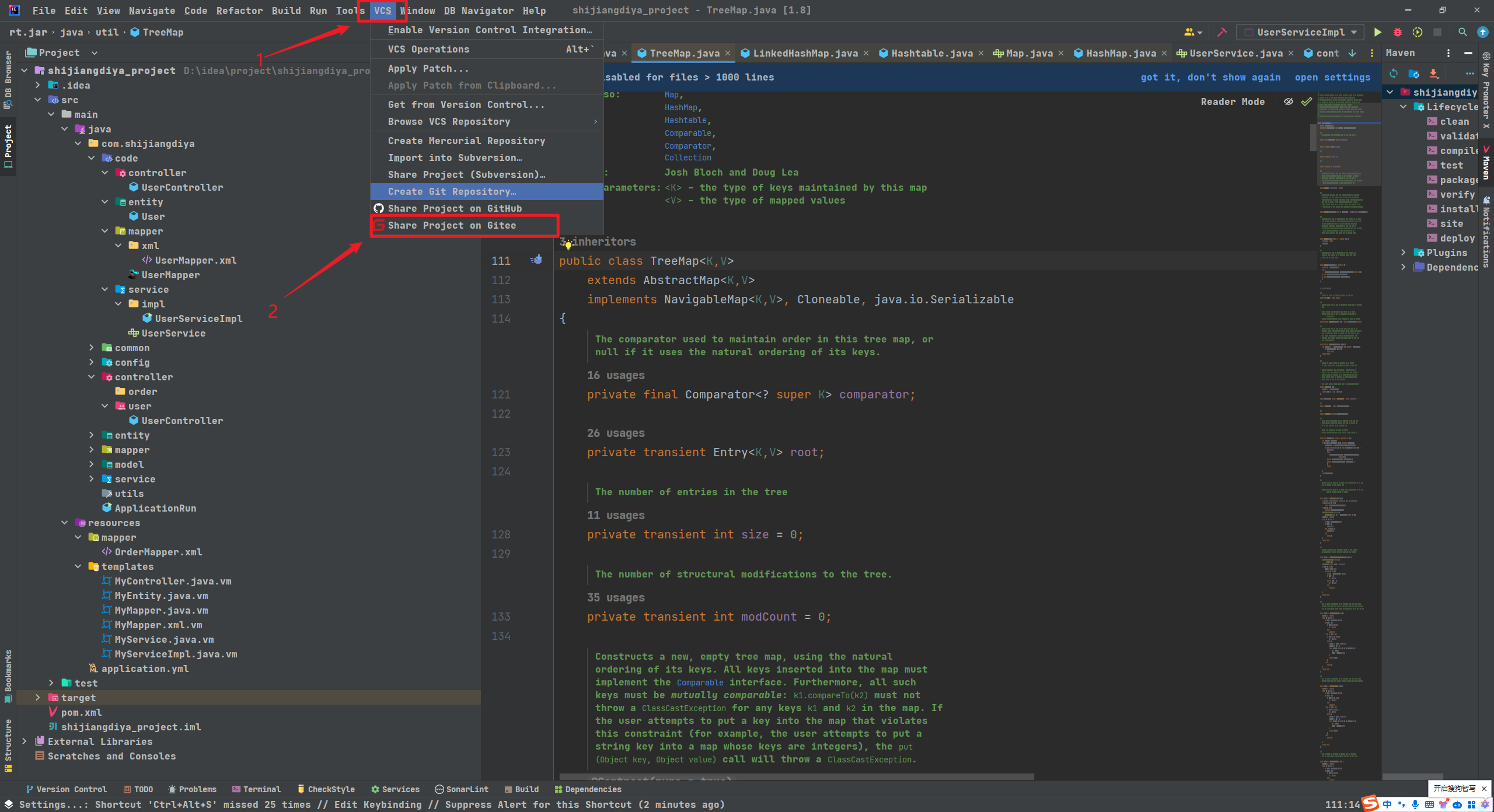This screenshot has width=1494, height=812.
Task: Open Structure sidebar panel
Action: click(x=8, y=745)
